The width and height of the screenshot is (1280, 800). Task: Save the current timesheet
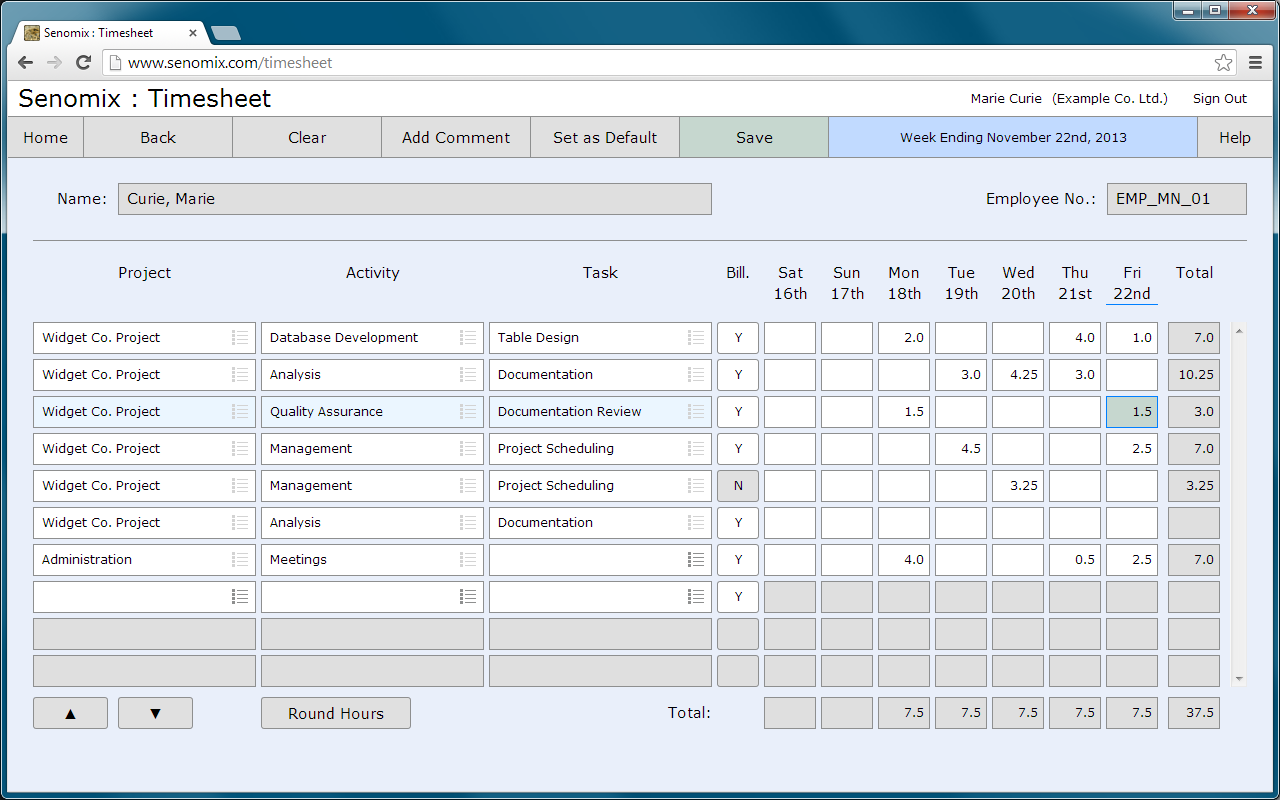click(753, 137)
